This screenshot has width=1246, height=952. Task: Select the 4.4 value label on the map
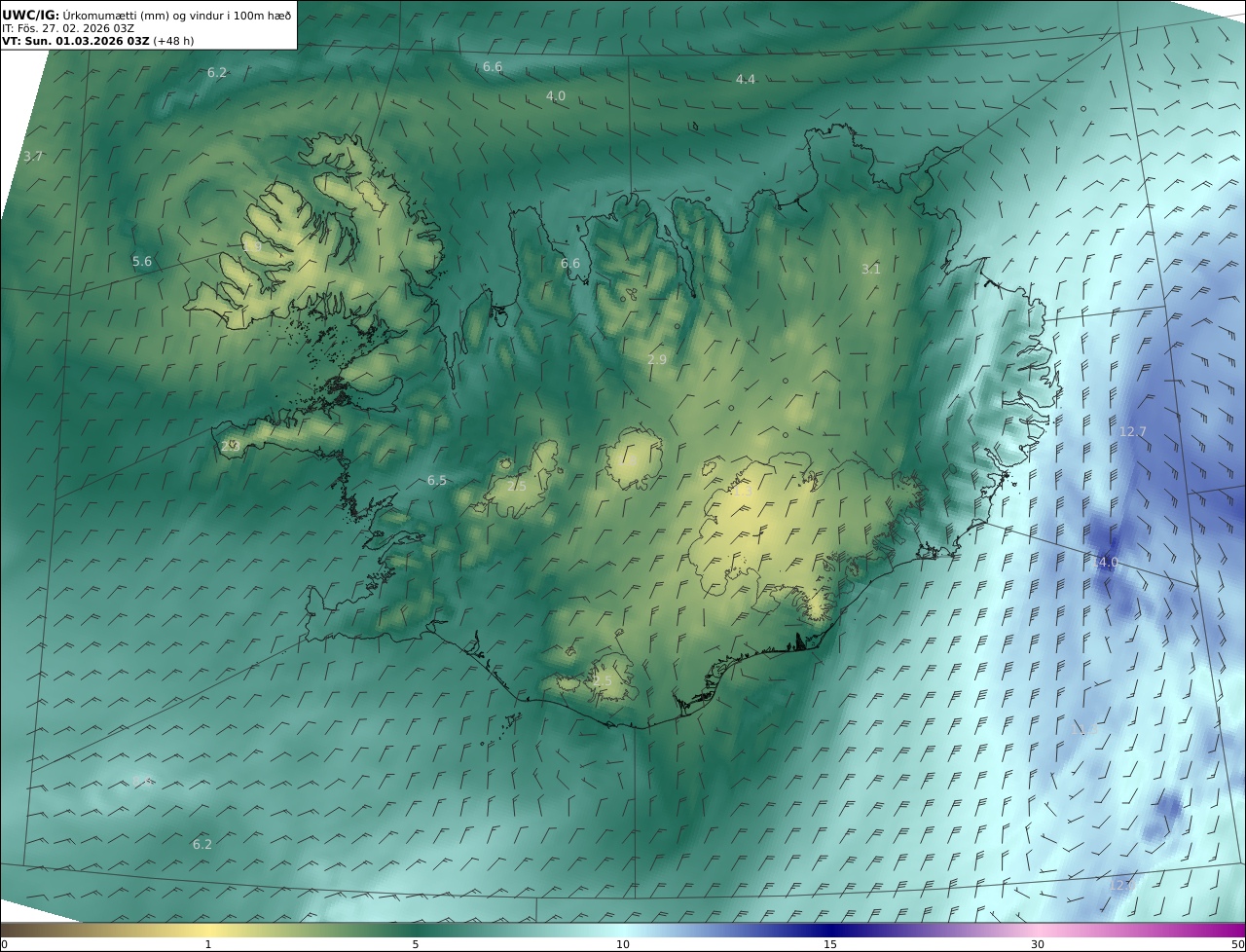pyautogui.click(x=746, y=79)
